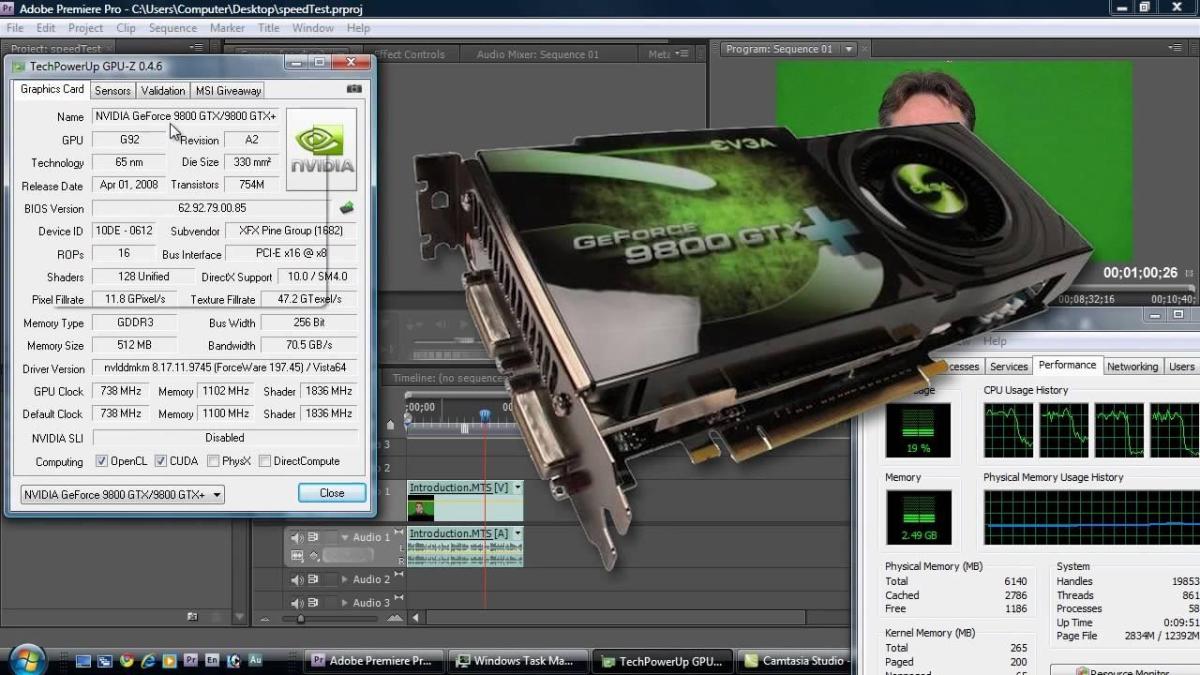Mute the Audio 1 track speaker icon
This screenshot has width=1200, height=675.
297,538
